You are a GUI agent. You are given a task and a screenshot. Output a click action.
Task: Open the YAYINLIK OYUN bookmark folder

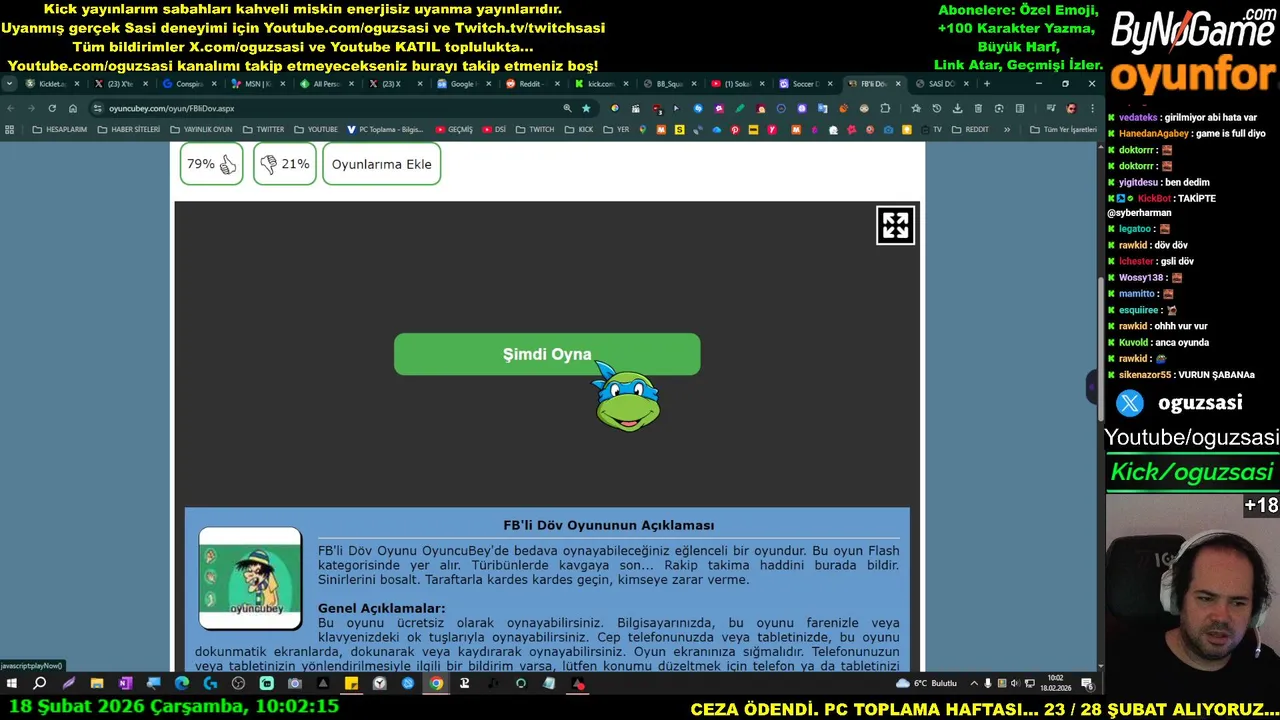pos(200,129)
